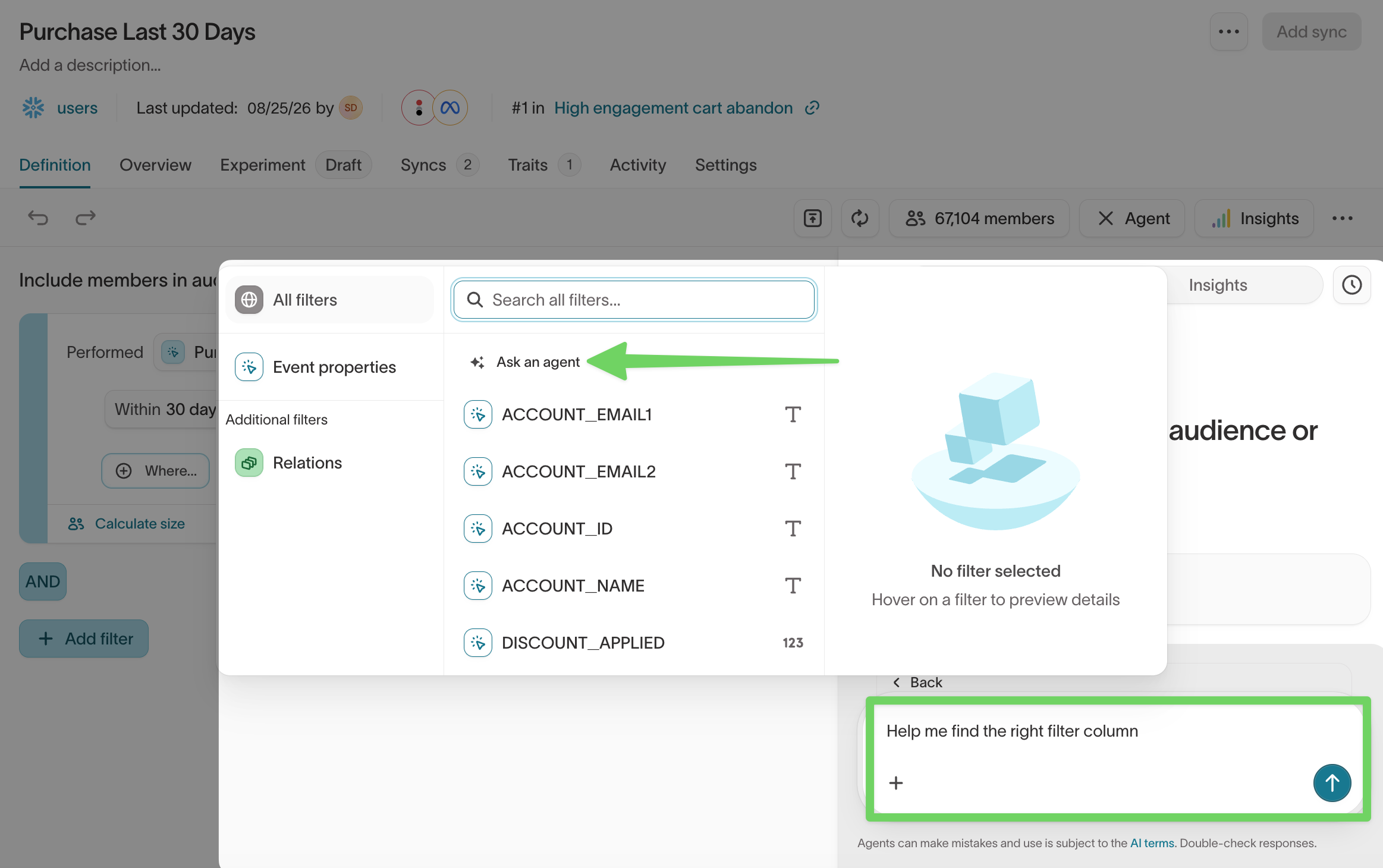Image resolution: width=1383 pixels, height=868 pixels.
Task: Open High engagement cart abandon link
Action: coord(673,108)
